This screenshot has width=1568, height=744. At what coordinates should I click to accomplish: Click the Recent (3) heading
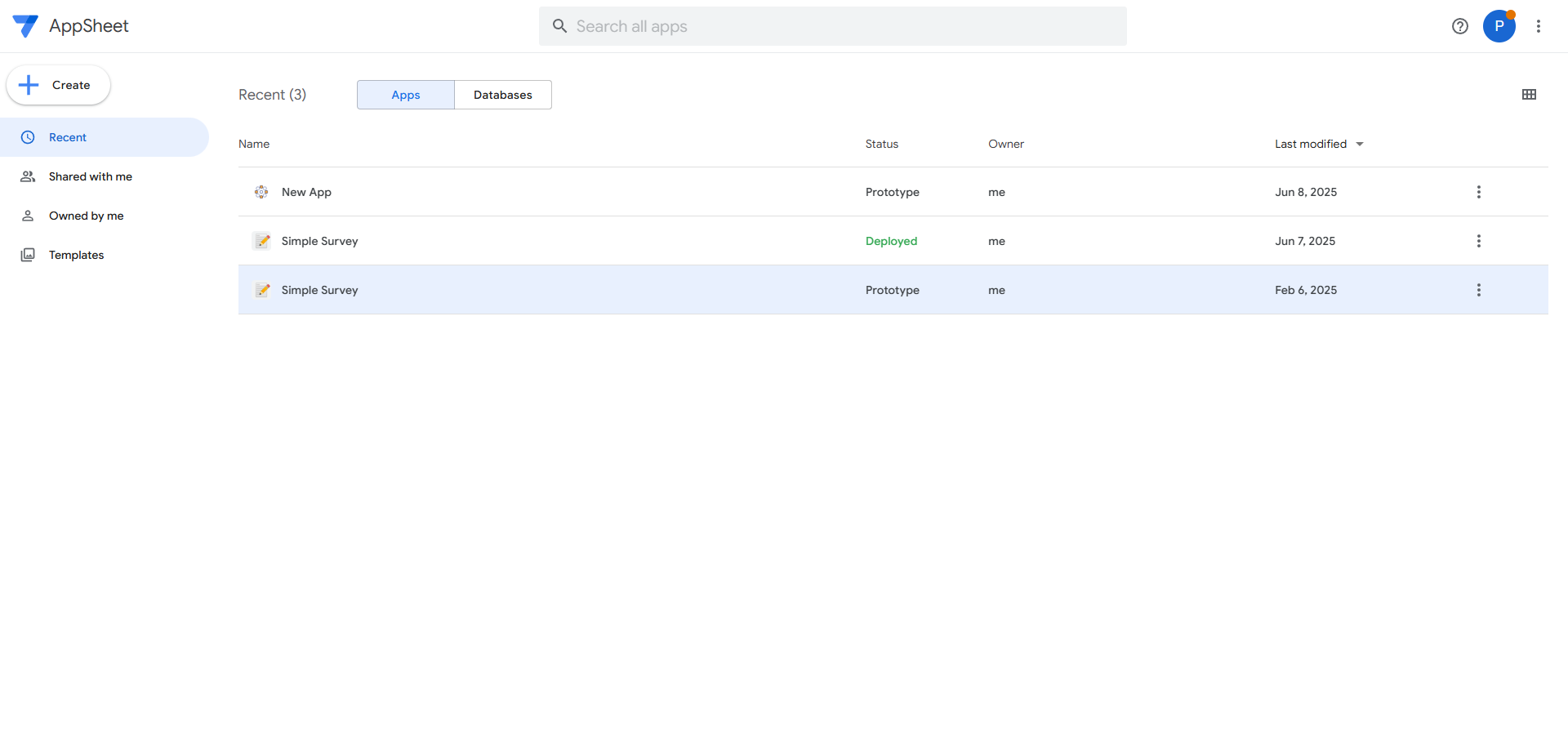pos(272,95)
